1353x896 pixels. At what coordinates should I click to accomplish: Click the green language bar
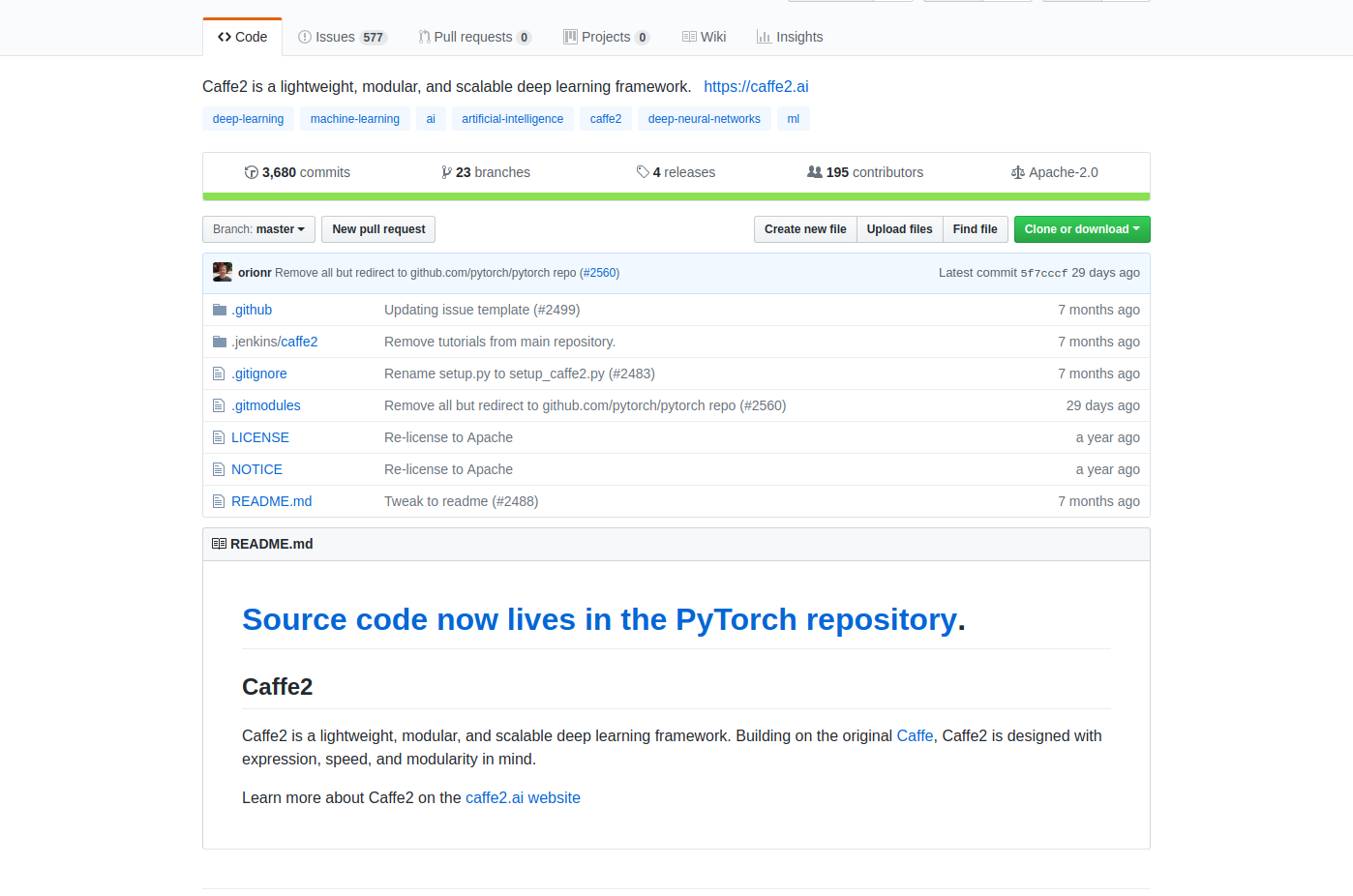[x=676, y=196]
